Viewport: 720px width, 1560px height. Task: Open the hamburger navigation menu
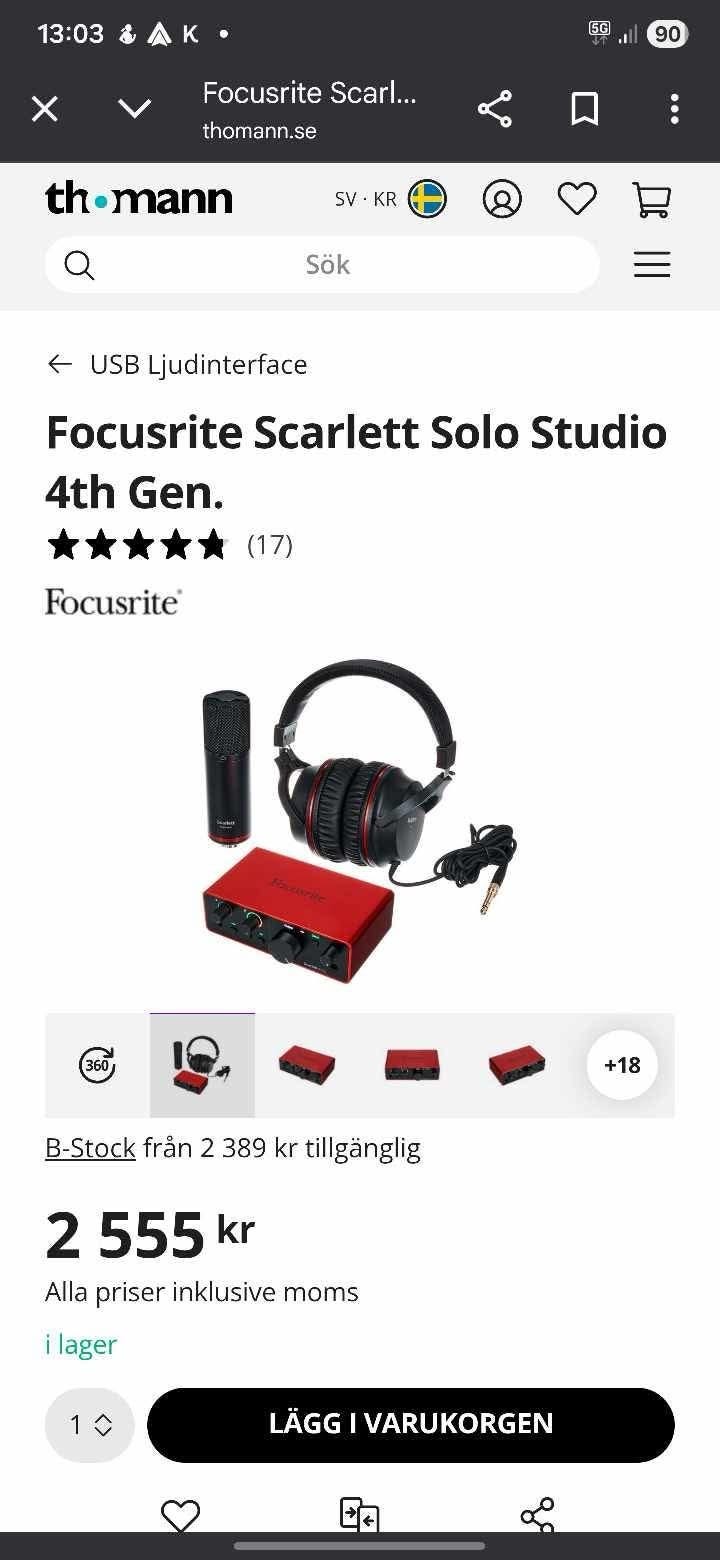tap(652, 265)
